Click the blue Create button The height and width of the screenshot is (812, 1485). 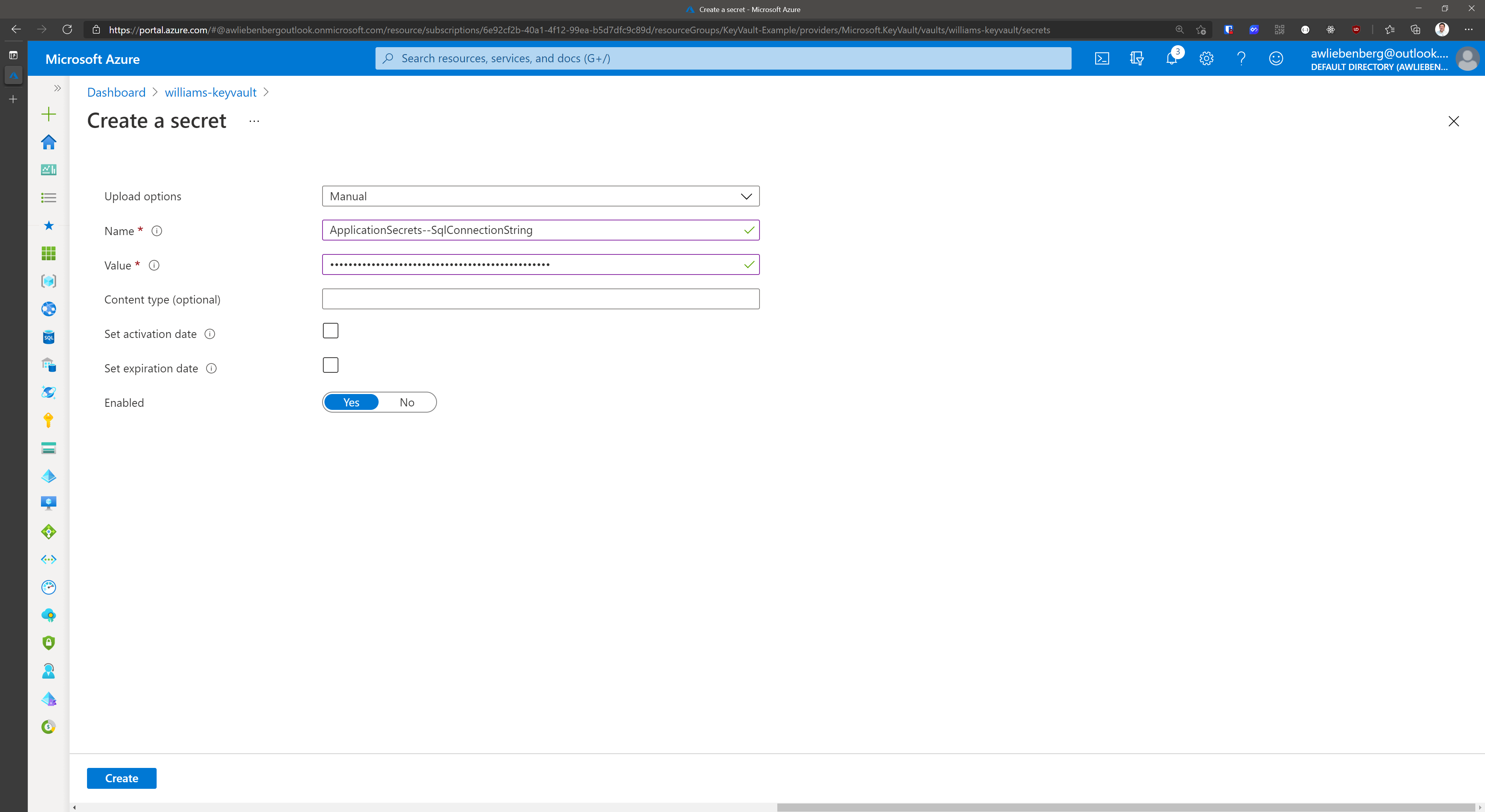coord(122,778)
